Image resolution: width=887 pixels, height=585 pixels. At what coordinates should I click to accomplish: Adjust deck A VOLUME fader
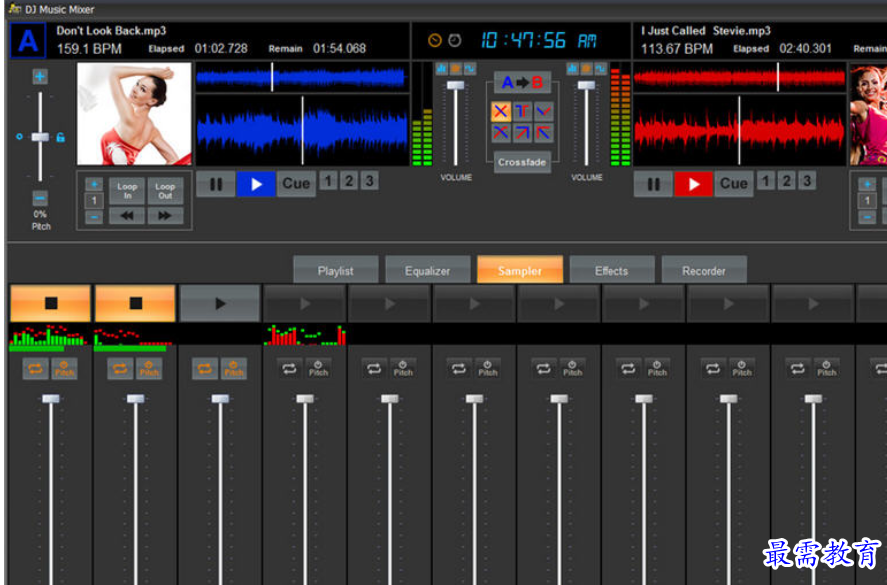pyautogui.click(x=455, y=85)
